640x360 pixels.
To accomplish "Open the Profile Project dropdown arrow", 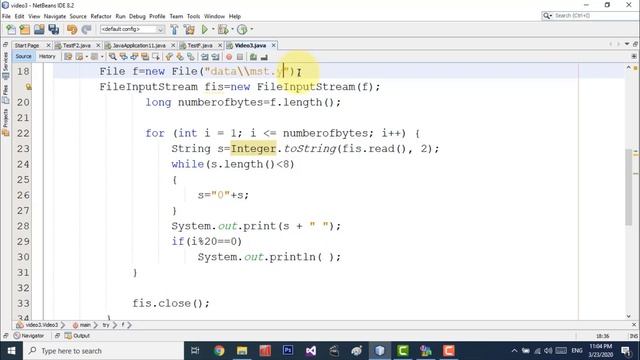I will (x=251, y=29).
